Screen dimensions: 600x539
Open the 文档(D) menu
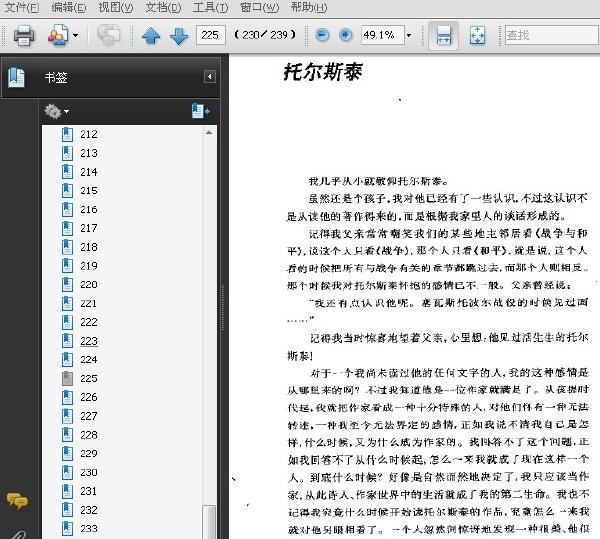(163, 7)
